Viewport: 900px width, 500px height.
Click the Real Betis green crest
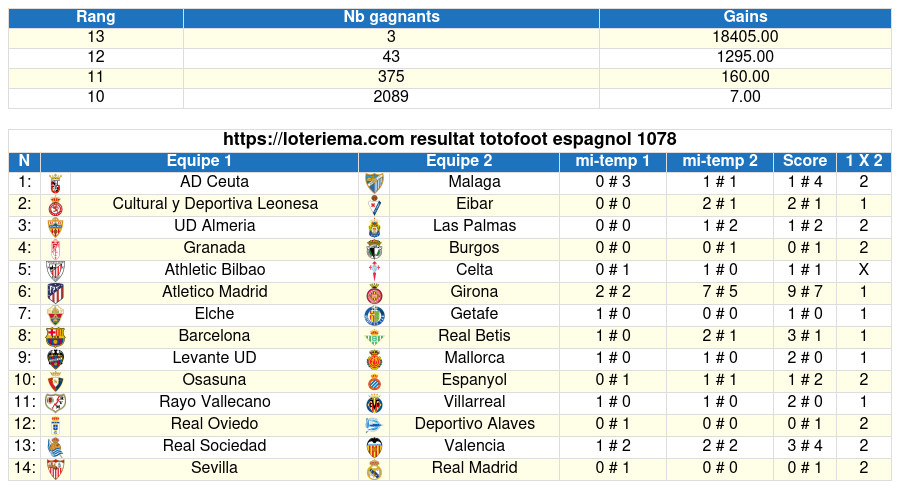374,337
